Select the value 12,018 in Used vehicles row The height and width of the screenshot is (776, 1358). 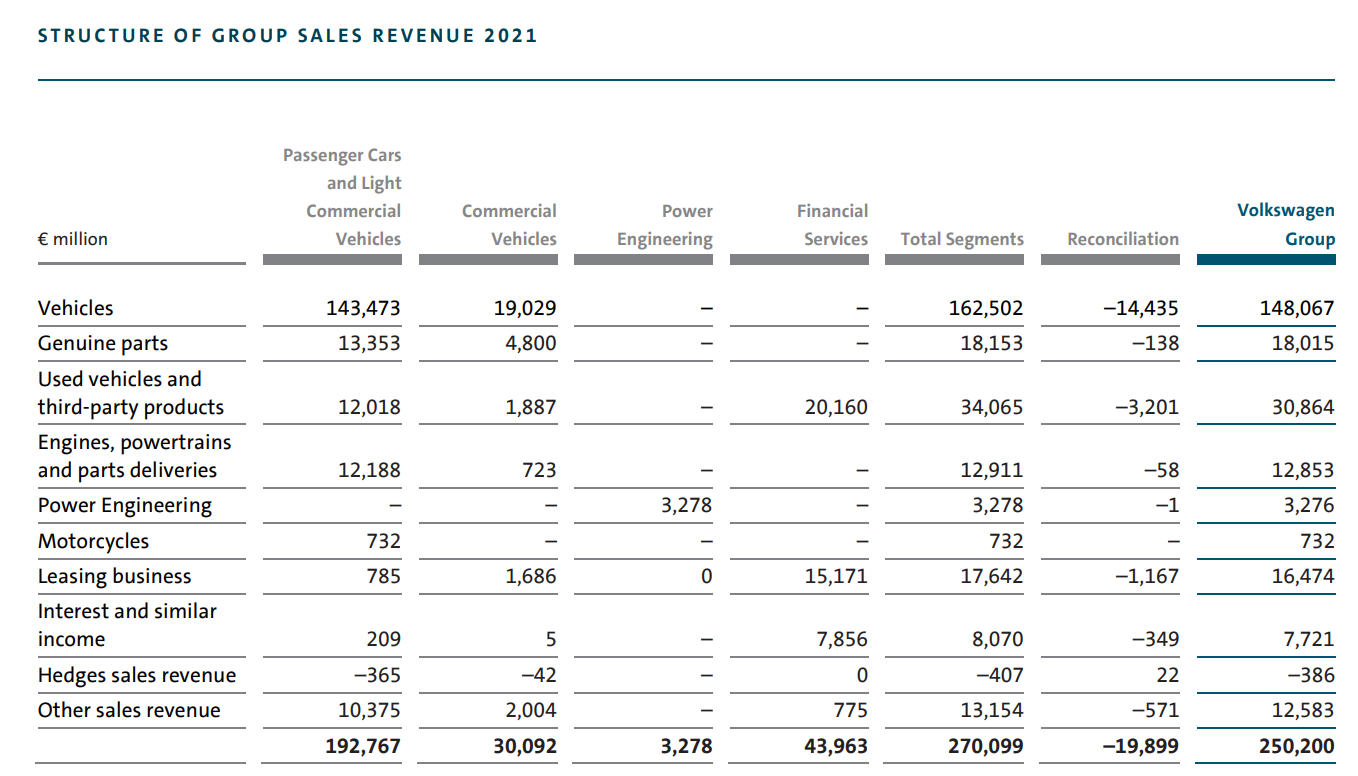coord(367,407)
